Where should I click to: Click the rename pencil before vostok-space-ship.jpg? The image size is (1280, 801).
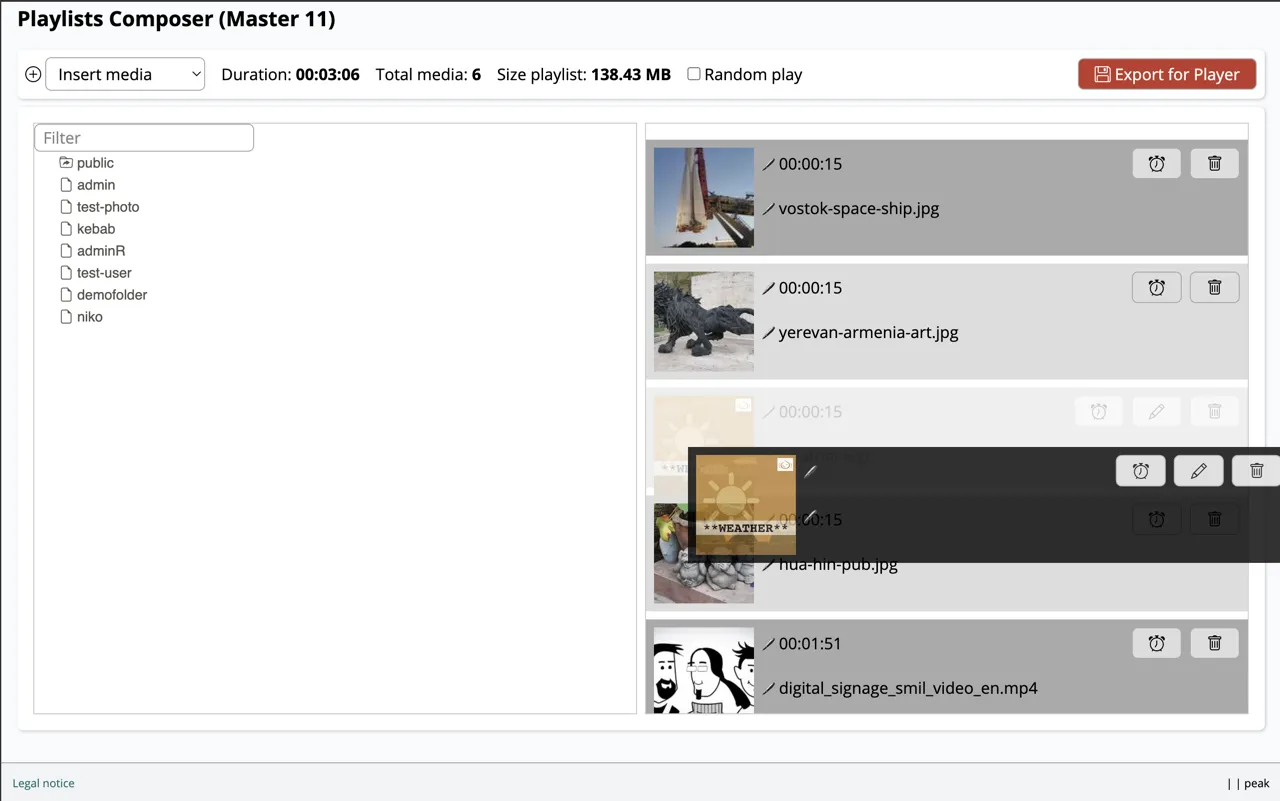[769, 209]
